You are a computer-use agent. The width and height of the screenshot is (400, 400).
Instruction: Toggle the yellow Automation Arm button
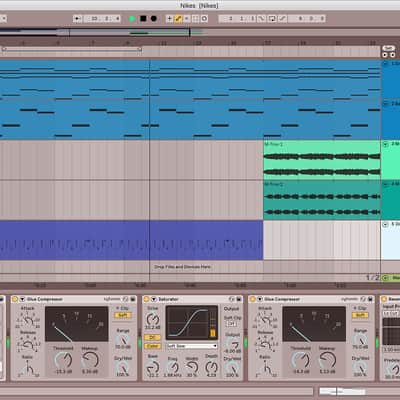178,19
